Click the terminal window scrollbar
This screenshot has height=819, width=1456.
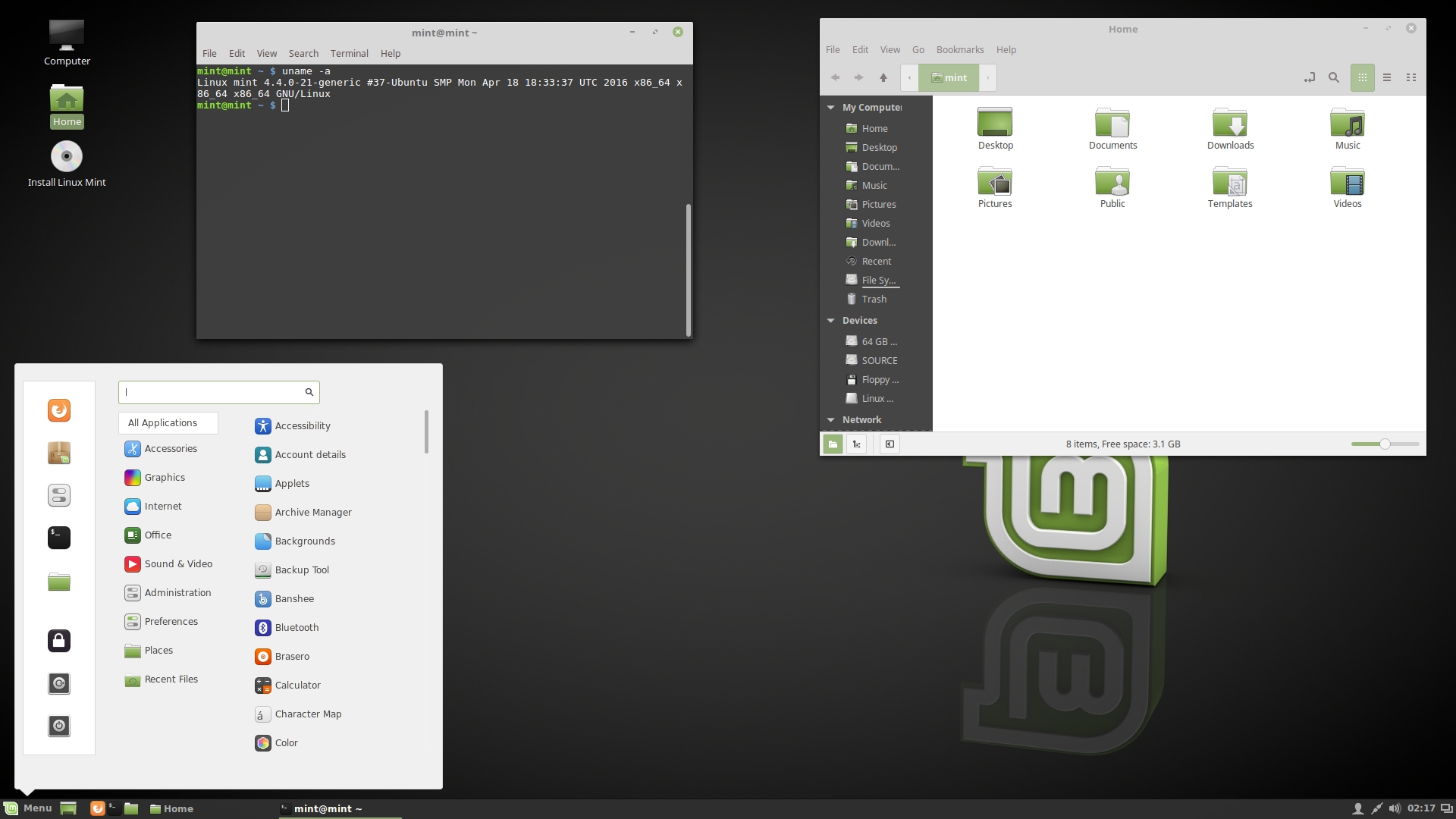click(689, 269)
